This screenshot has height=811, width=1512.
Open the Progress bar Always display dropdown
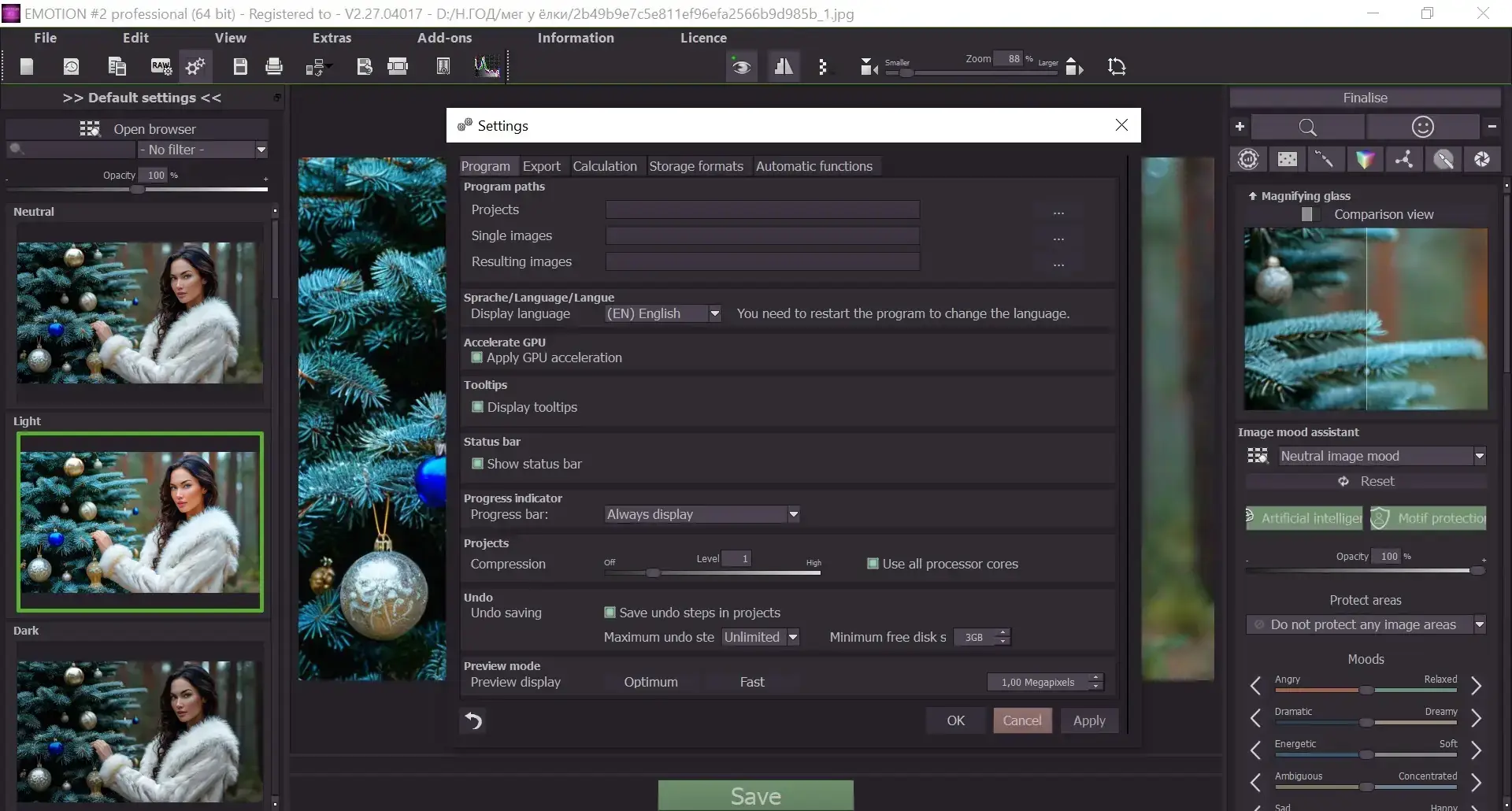pos(702,514)
